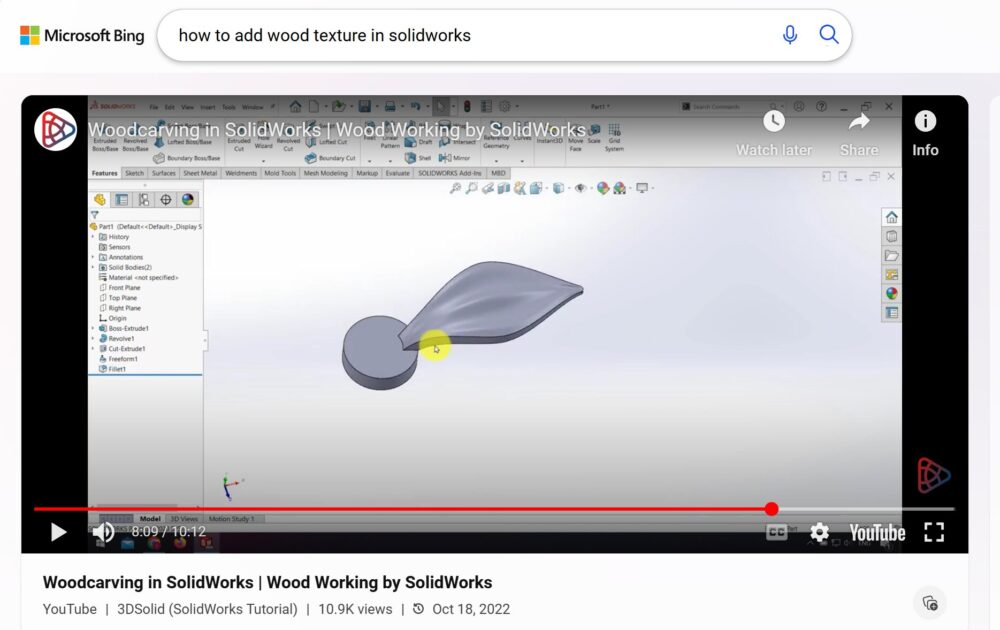
Task: Go to Microsoft Bing homepage logo
Action: (82, 35)
